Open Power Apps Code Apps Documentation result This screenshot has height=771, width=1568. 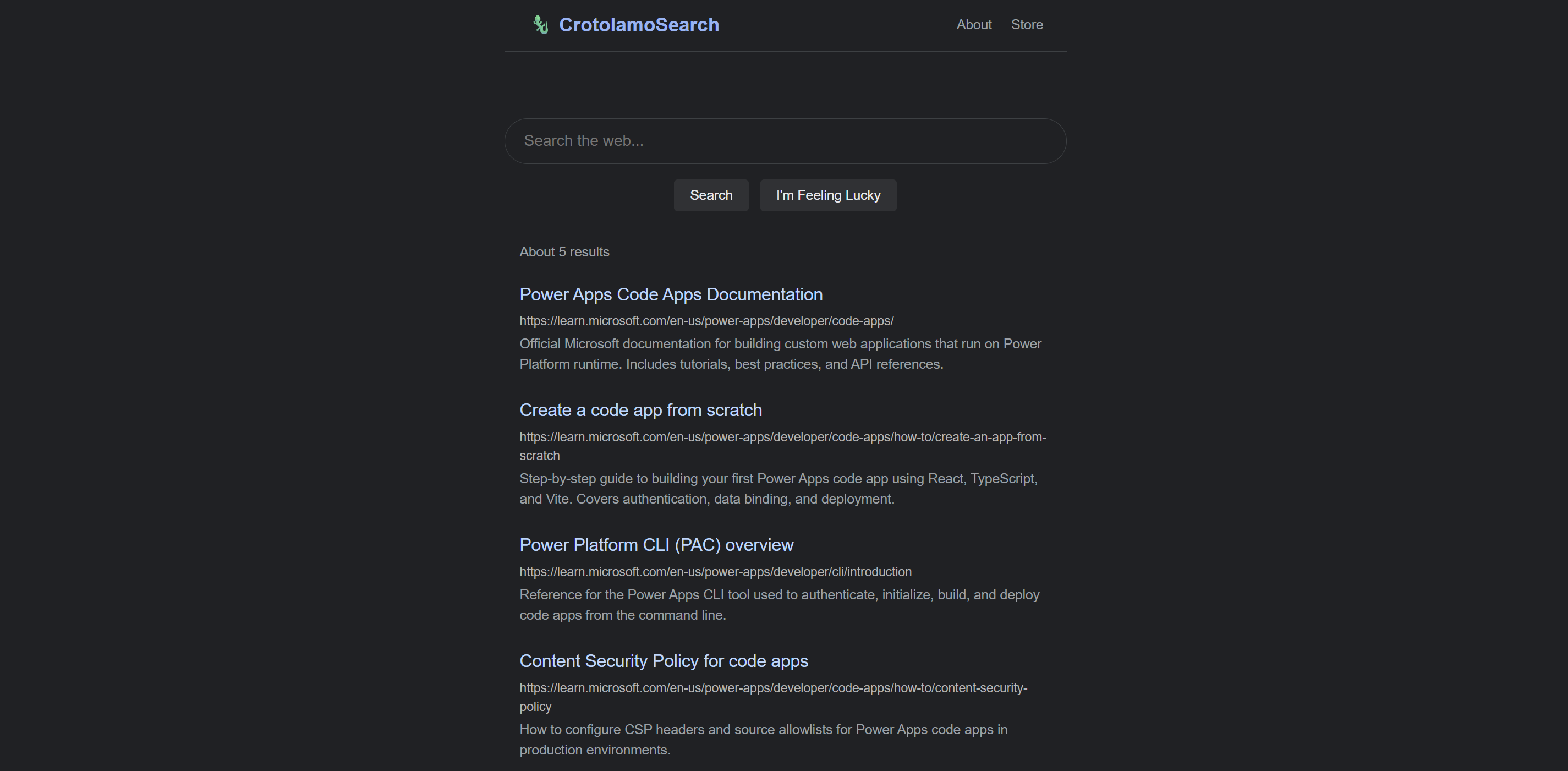[x=671, y=295]
